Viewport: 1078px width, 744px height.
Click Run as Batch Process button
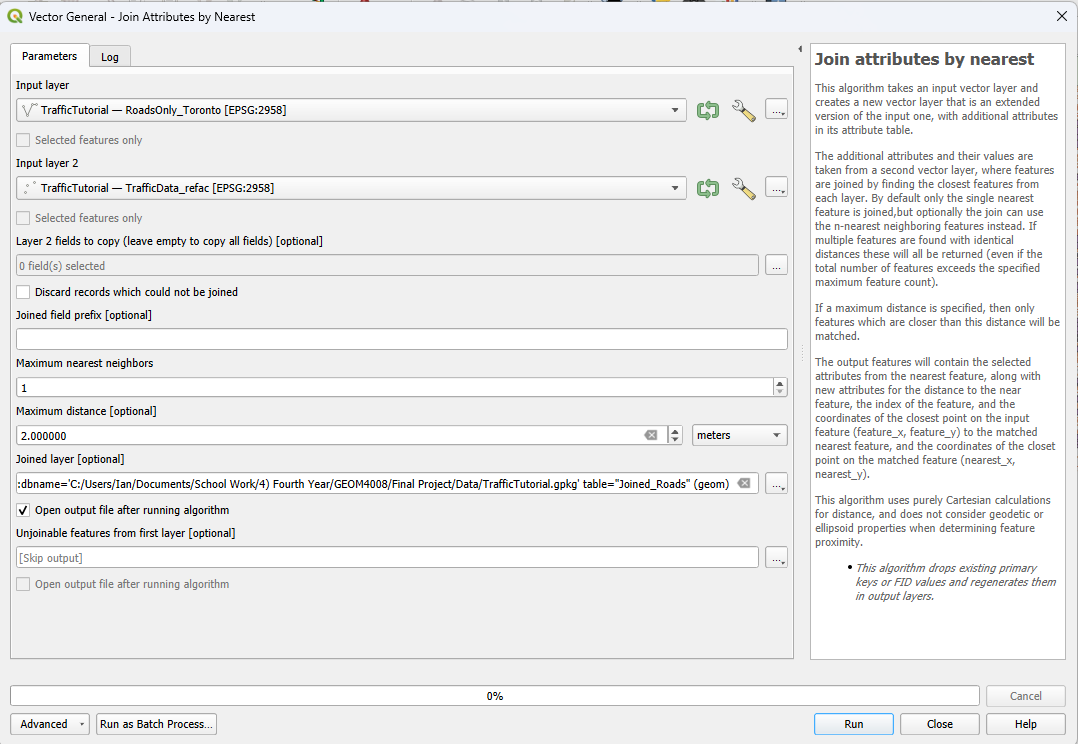click(x=156, y=724)
